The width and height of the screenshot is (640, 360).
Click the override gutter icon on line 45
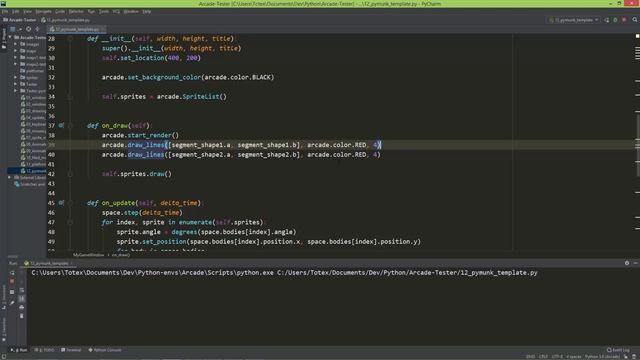61,203
